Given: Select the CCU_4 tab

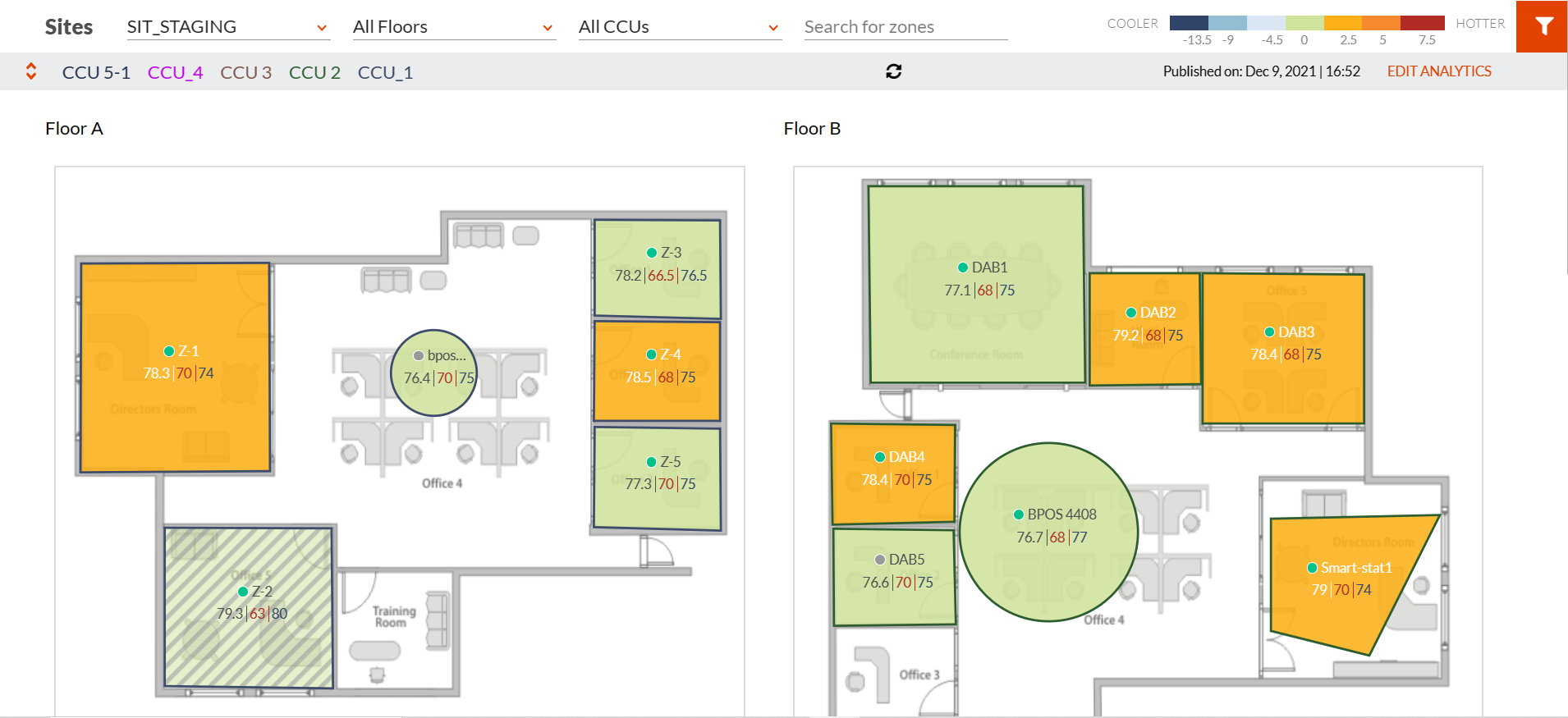Looking at the screenshot, I should click(175, 72).
